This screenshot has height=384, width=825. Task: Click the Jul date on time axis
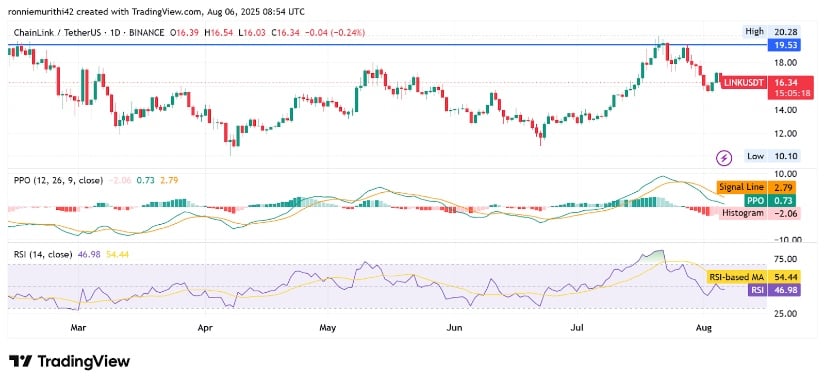point(578,328)
